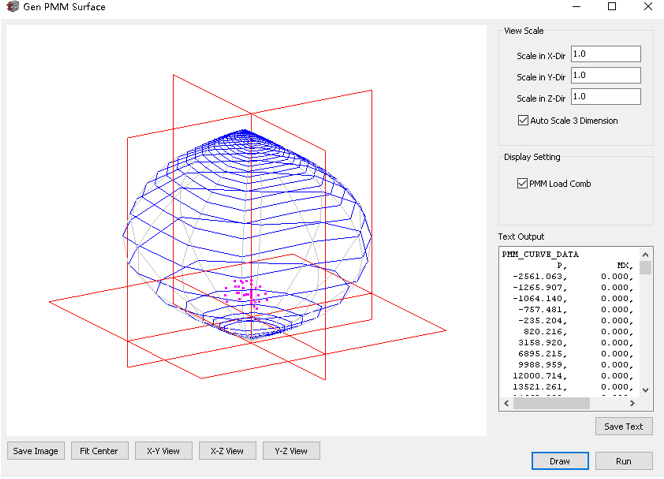Click the value 3158.920 in text output
The height and width of the screenshot is (479, 664).
click(x=542, y=343)
